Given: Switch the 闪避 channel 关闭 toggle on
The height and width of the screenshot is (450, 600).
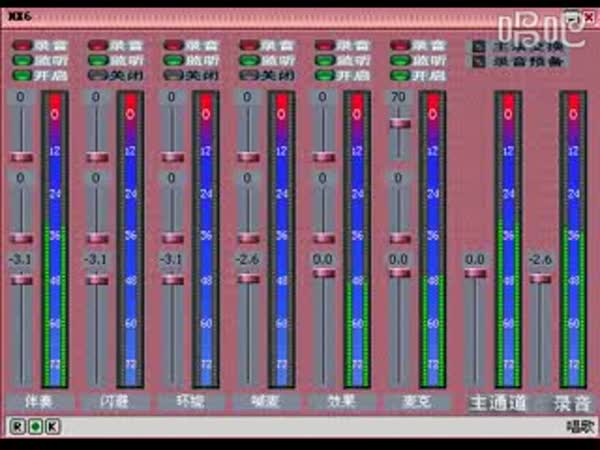Looking at the screenshot, I should 97,74.
